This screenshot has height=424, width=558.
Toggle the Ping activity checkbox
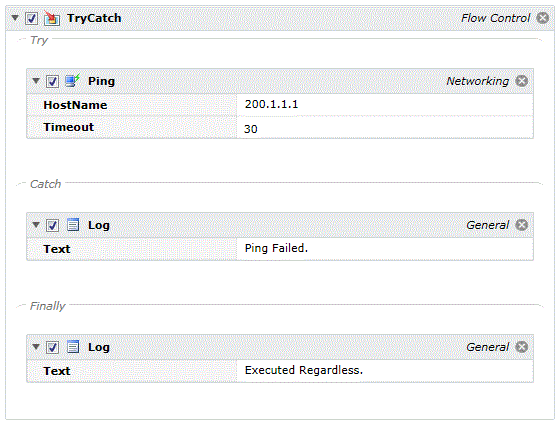tap(52, 81)
